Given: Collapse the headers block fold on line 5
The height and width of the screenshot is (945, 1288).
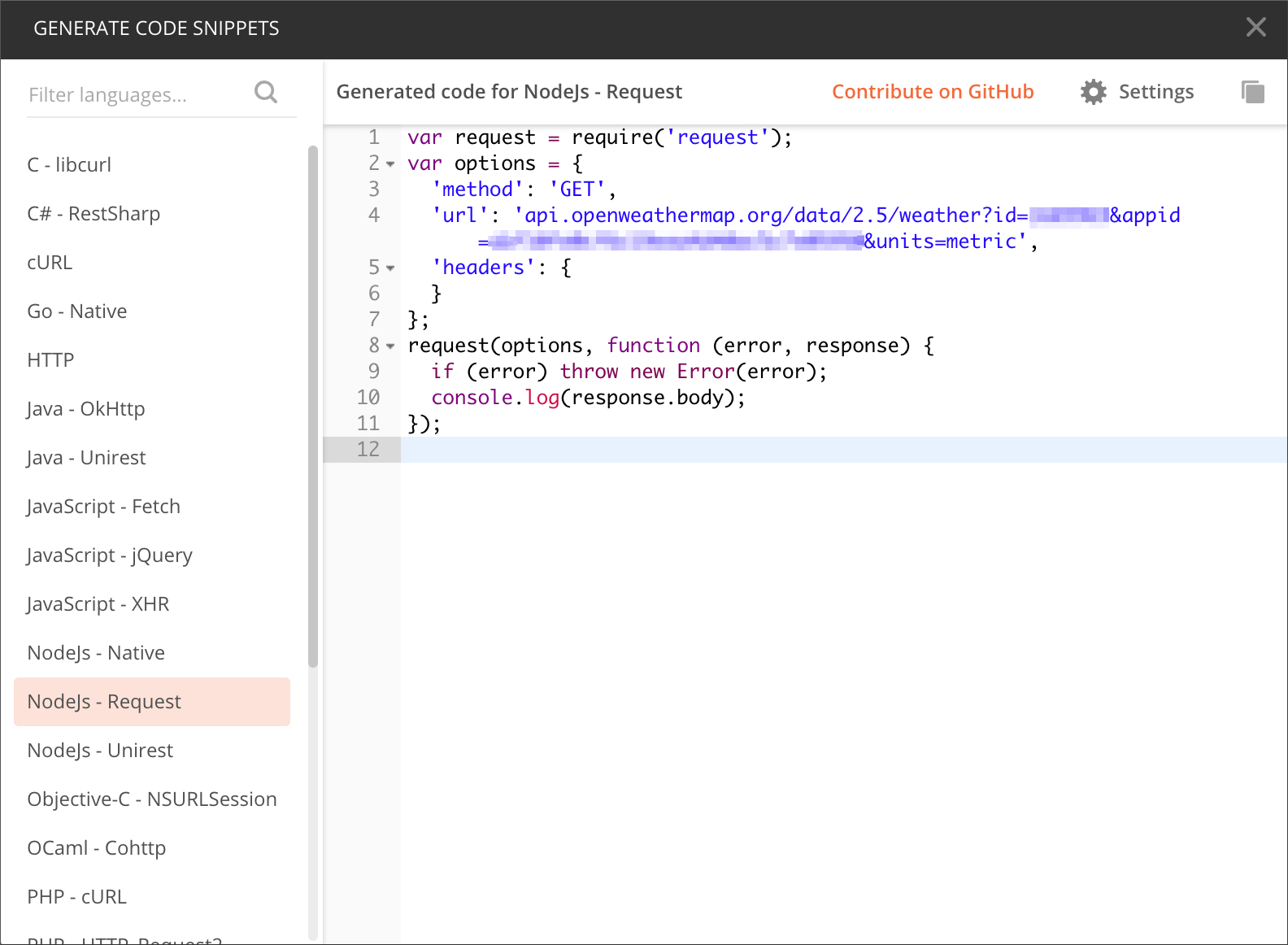Looking at the screenshot, I should tap(390, 268).
